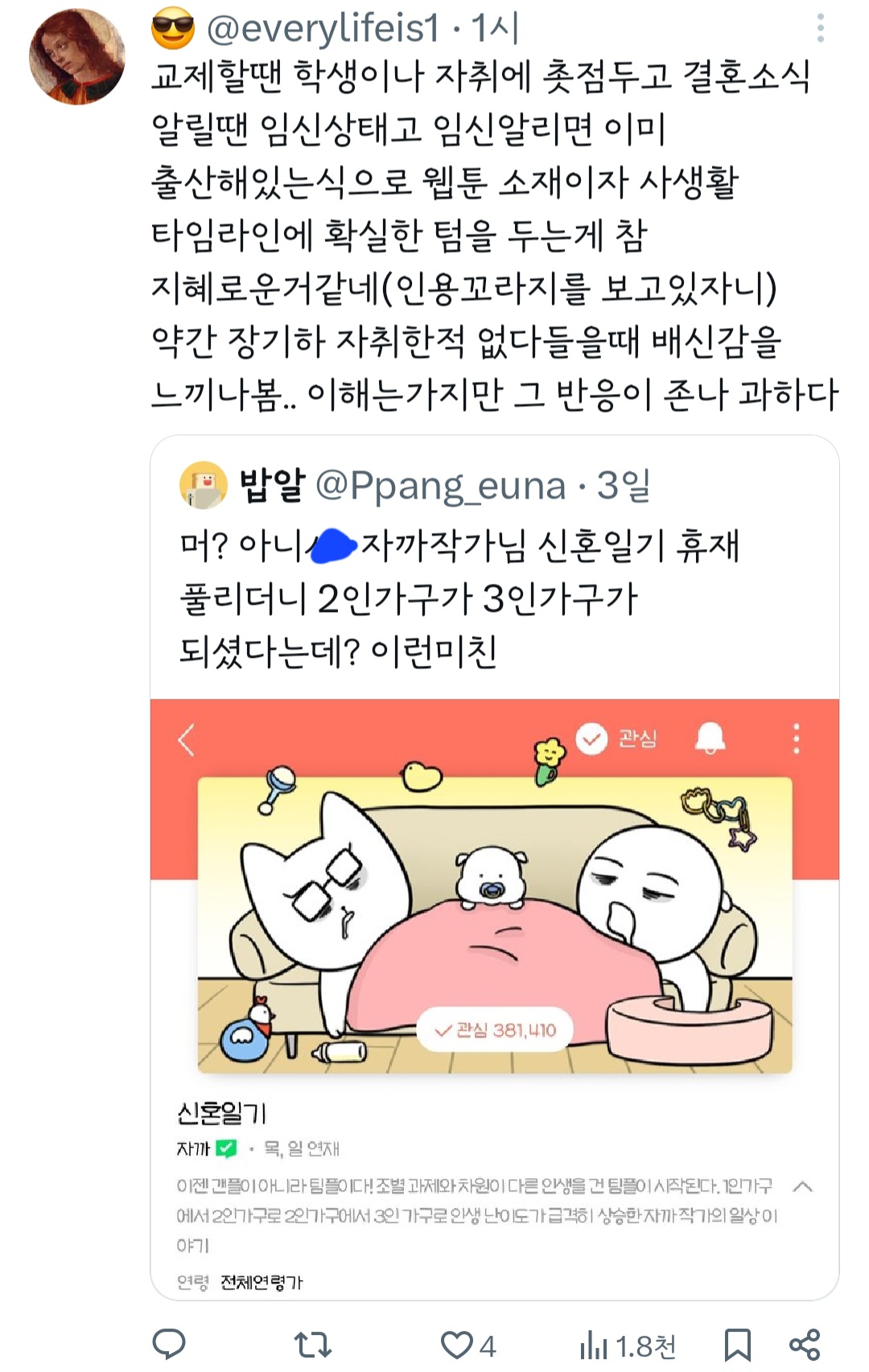Tap the author's round profile avatar
This screenshot has width=869, height=1372.
click(x=77, y=56)
